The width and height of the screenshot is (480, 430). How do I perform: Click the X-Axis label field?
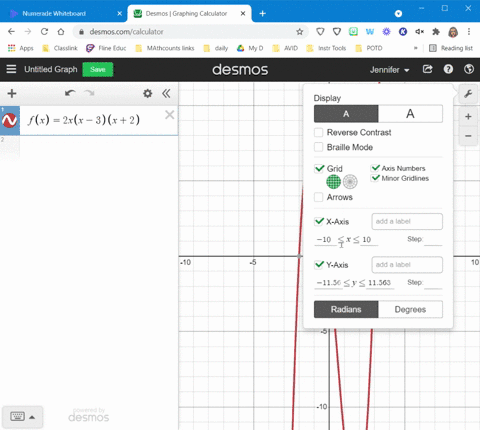click(407, 221)
